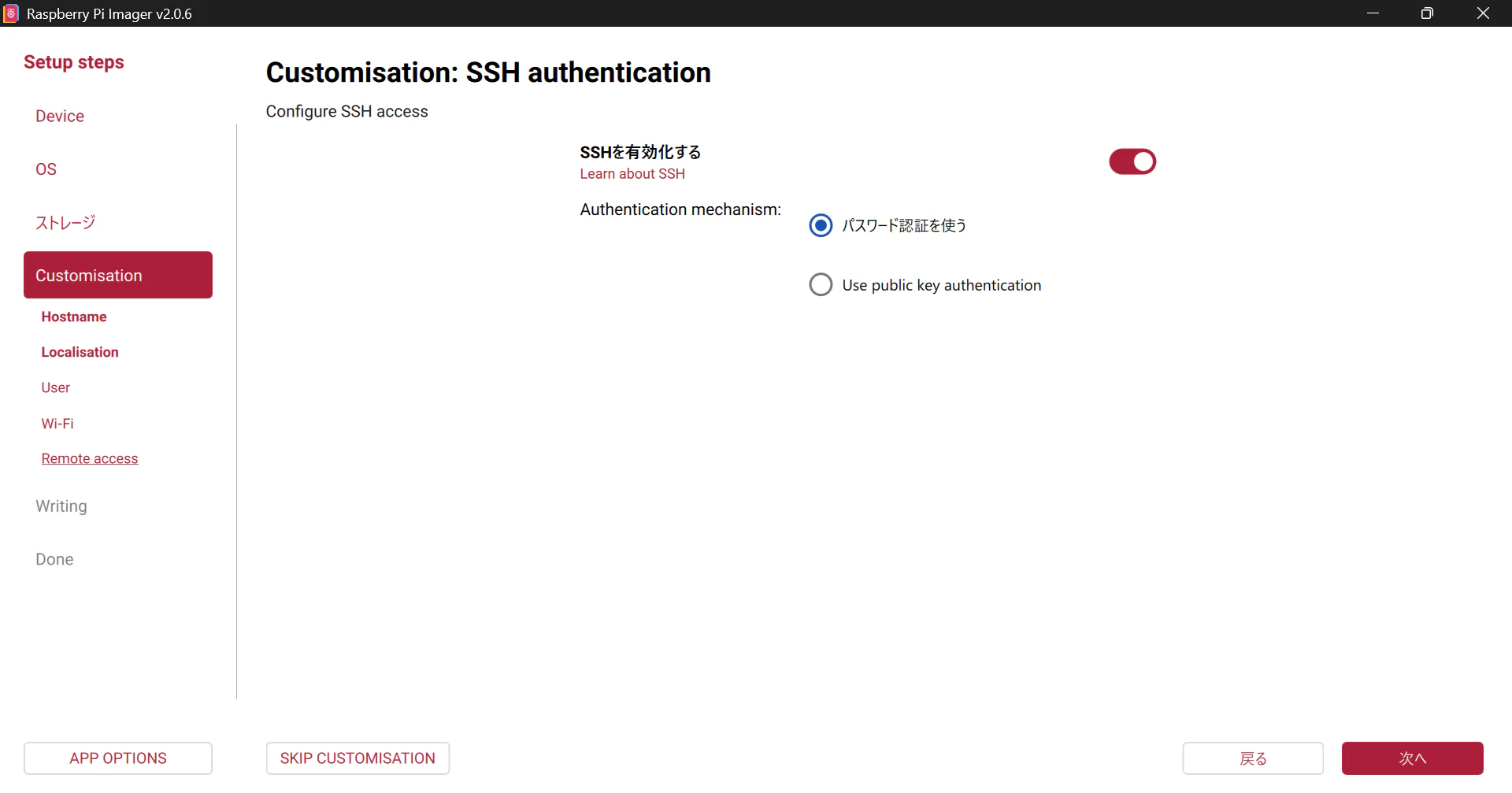Select Use public key authentication
The height and width of the screenshot is (793, 1512).
tap(821, 284)
